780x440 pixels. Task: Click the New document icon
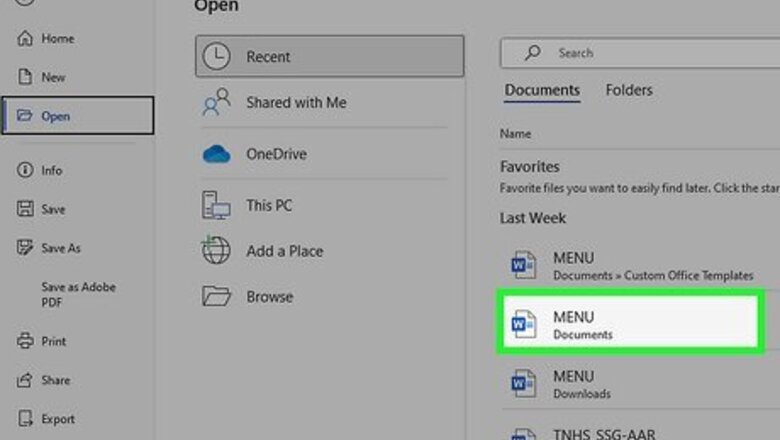[25, 77]
